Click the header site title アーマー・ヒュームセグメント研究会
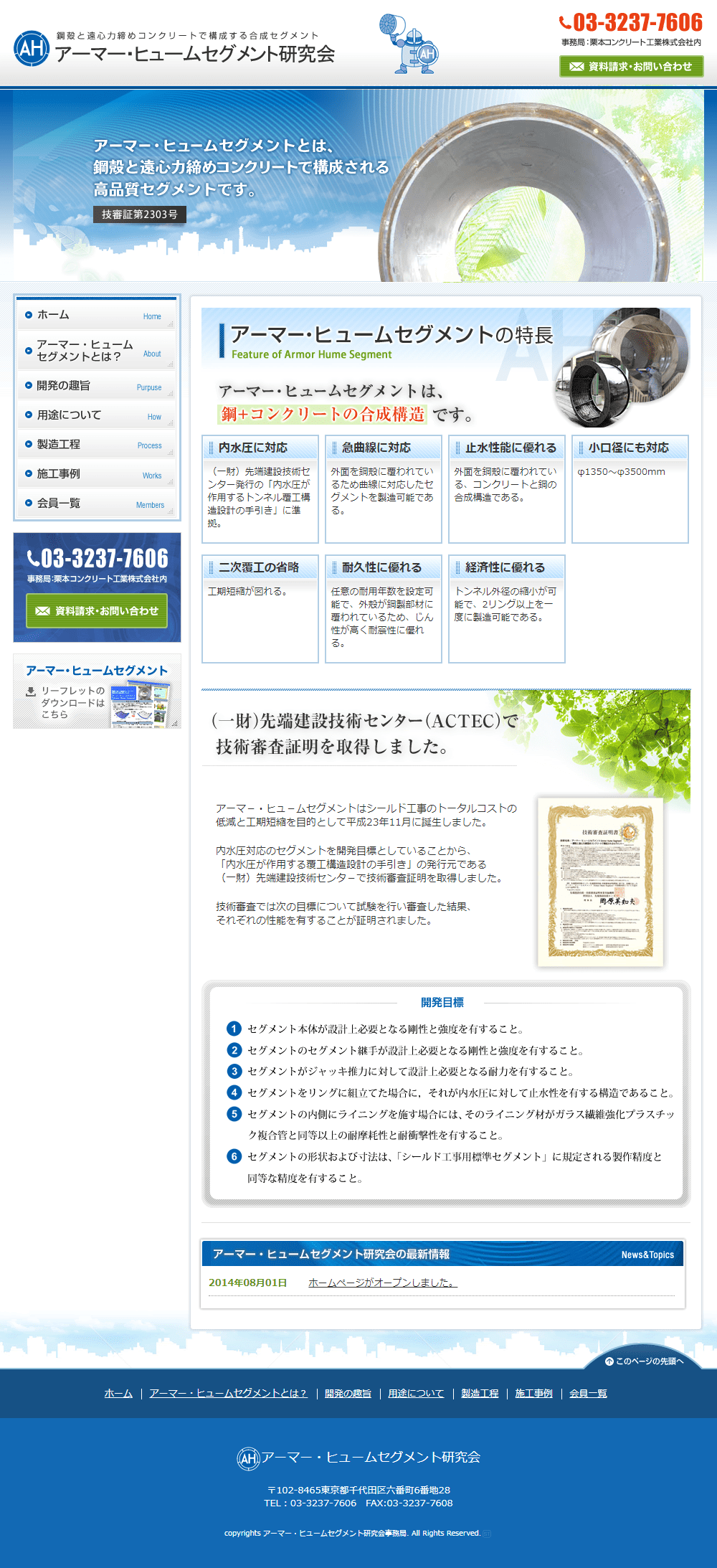 pos(195,55)
